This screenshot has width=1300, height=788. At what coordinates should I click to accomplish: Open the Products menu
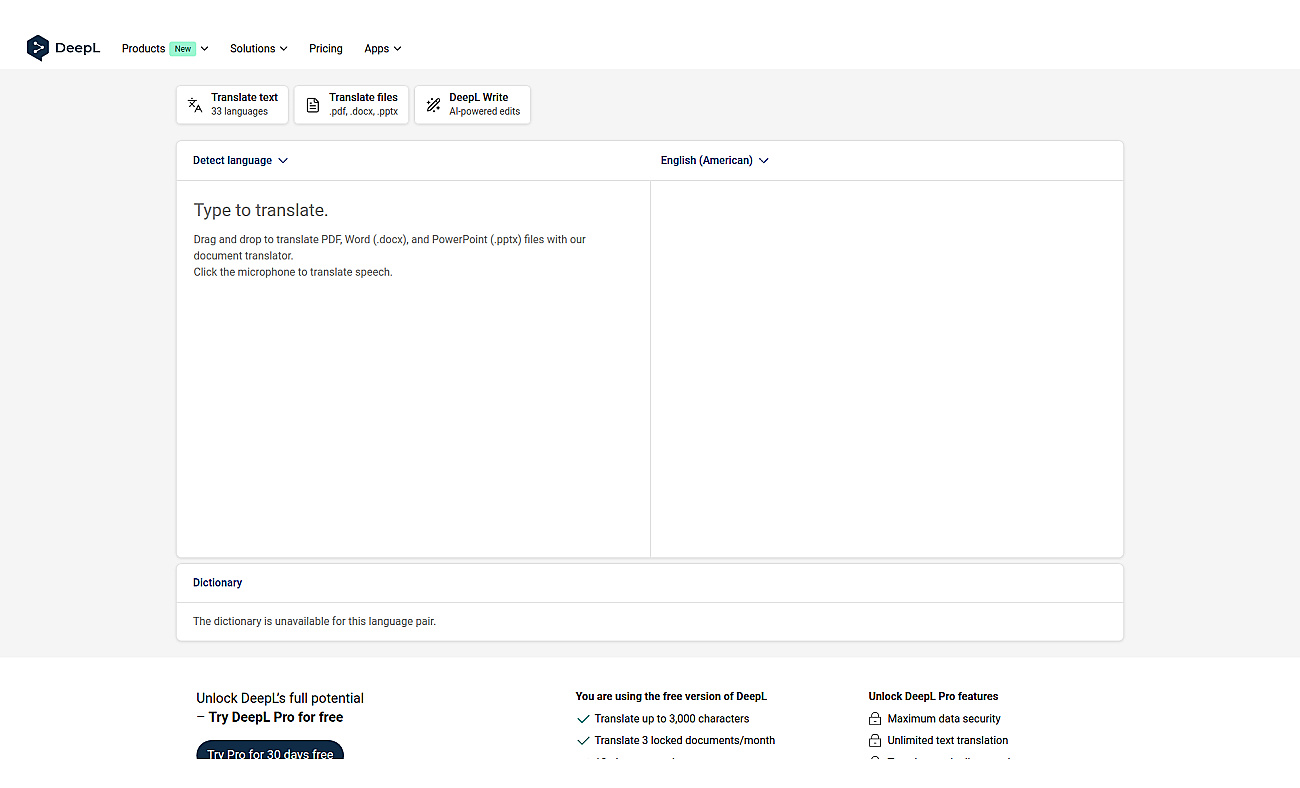(x=165, y=48)
